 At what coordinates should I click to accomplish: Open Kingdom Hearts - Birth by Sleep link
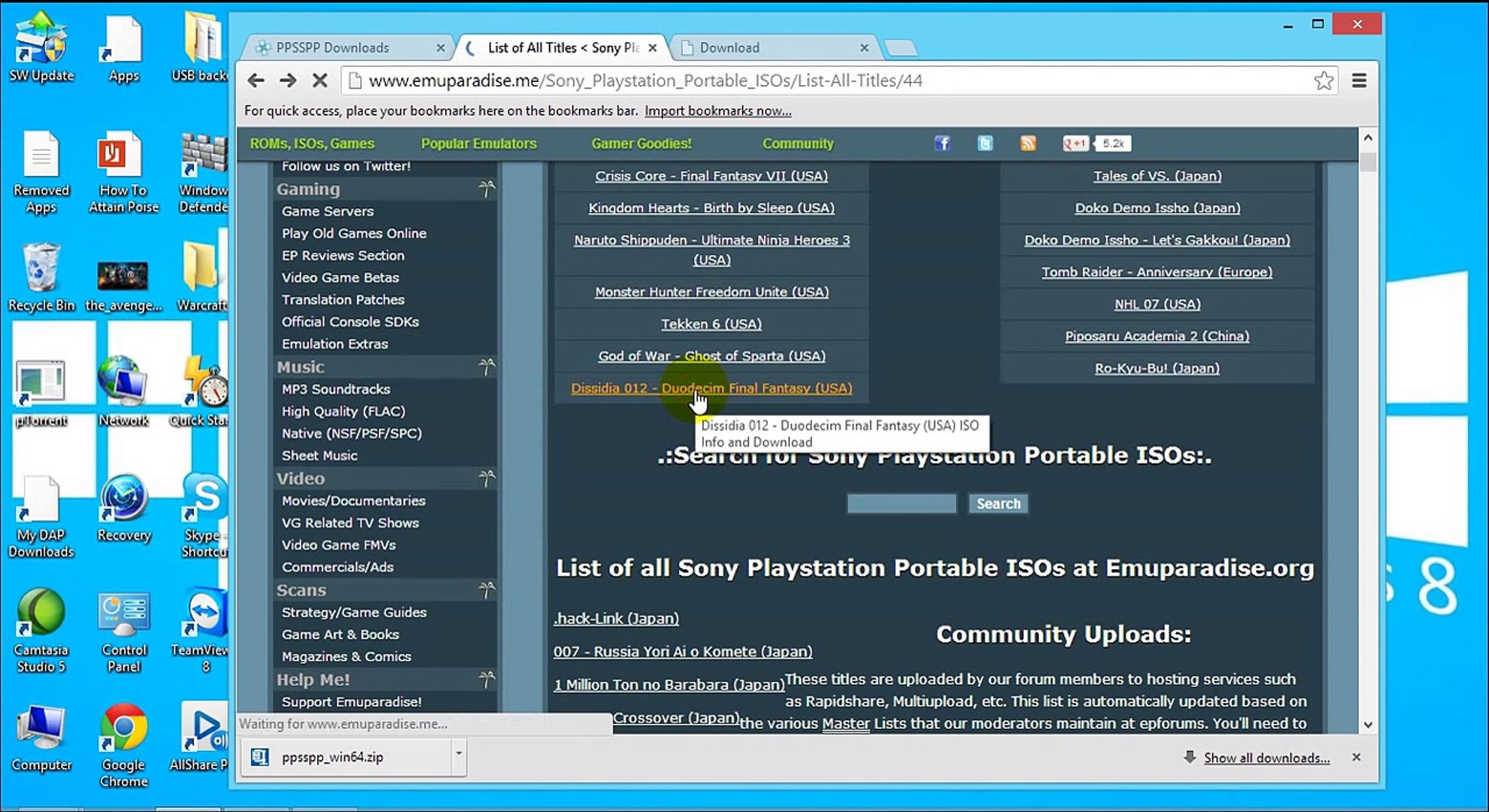[x=711, y=208]
